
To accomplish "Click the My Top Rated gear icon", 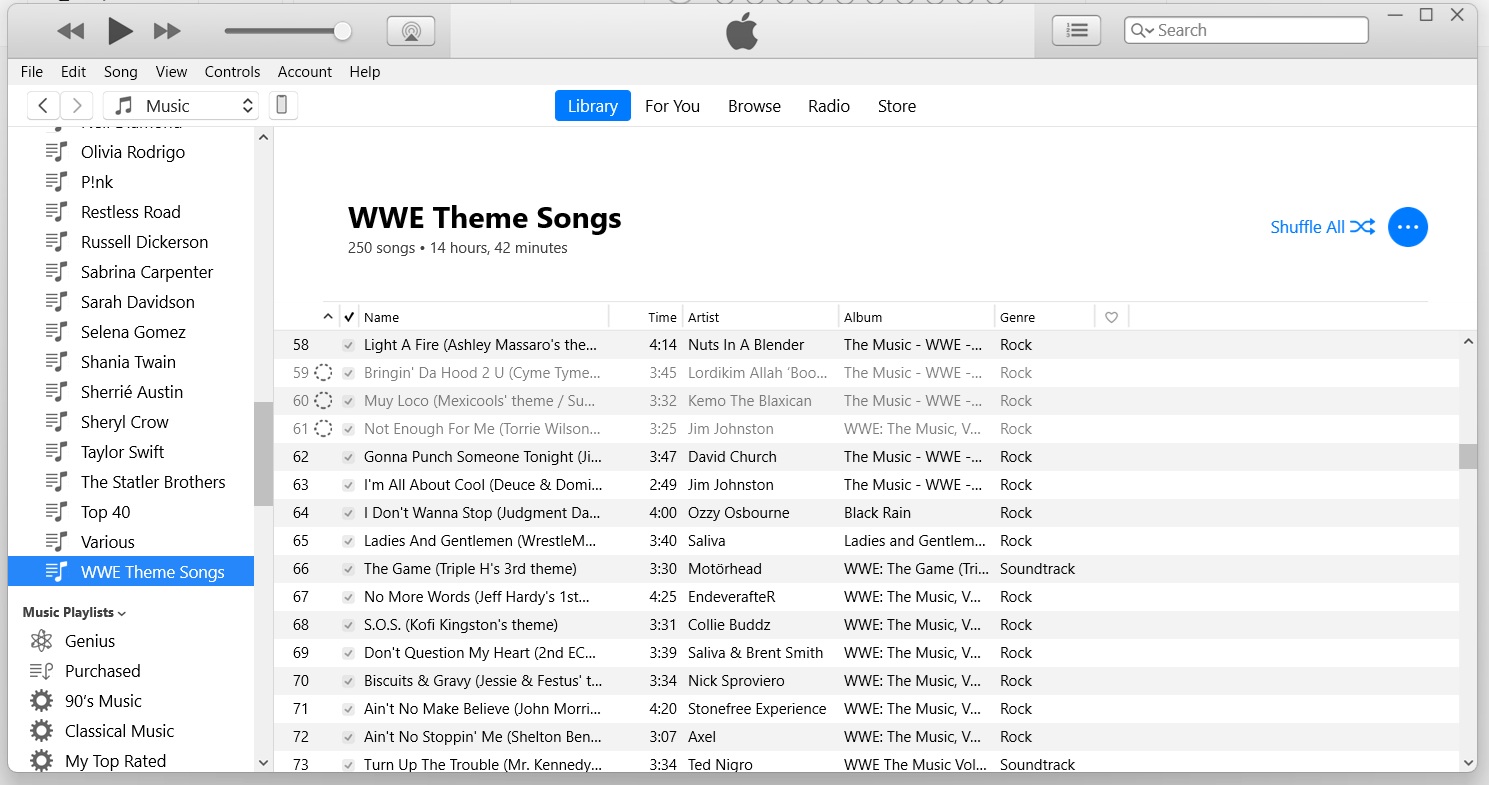I will pyautogui.click(x=41, y=761).
